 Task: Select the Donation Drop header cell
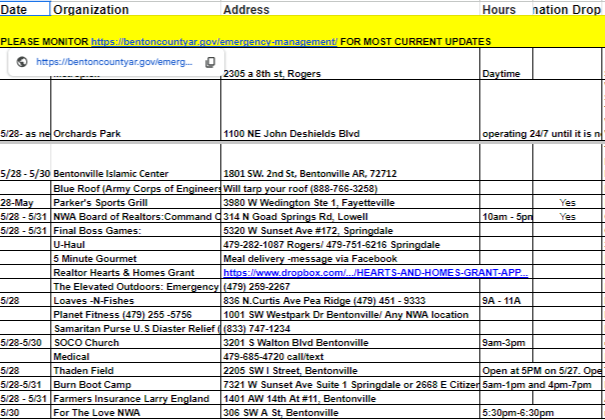[x=567, y=9]
